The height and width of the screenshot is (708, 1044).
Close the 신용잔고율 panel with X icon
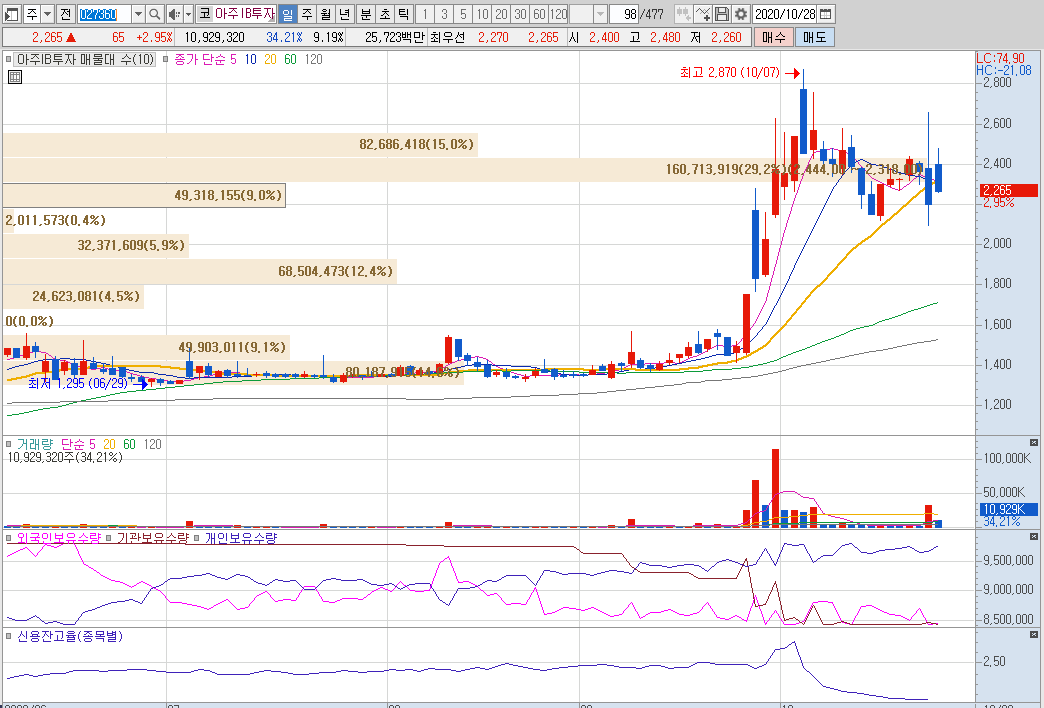1034,635
